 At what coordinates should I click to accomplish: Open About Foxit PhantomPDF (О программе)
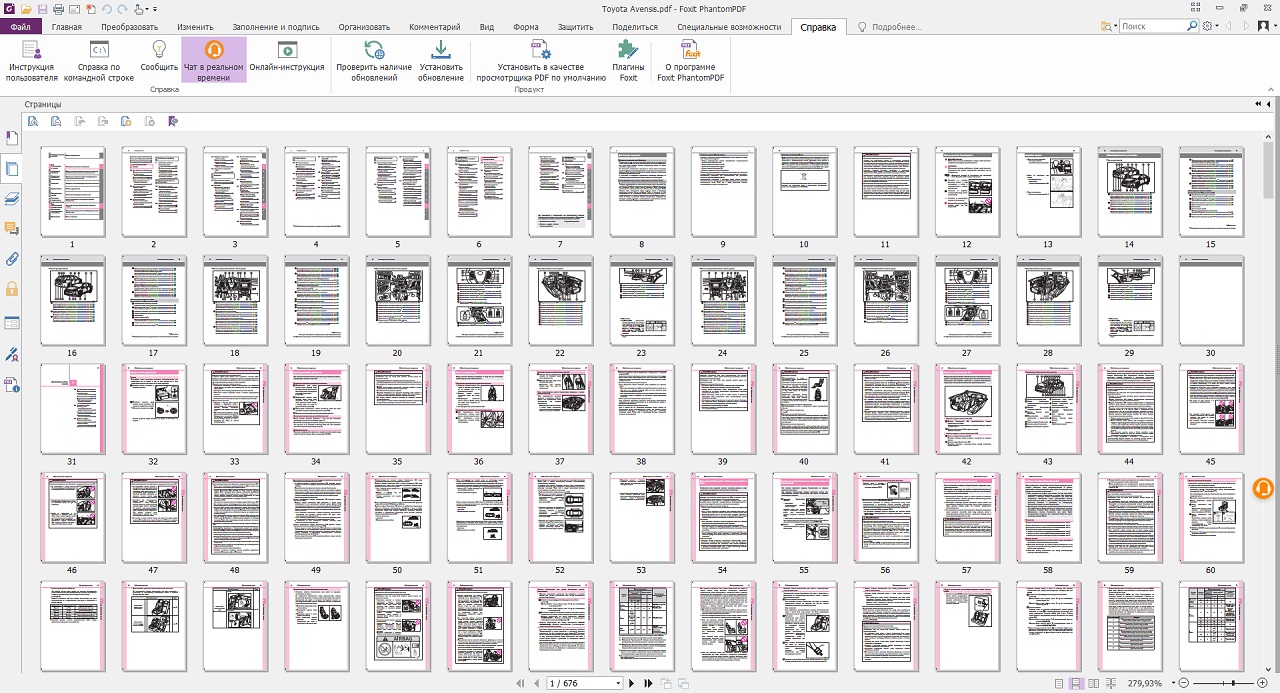pos(690,60)
